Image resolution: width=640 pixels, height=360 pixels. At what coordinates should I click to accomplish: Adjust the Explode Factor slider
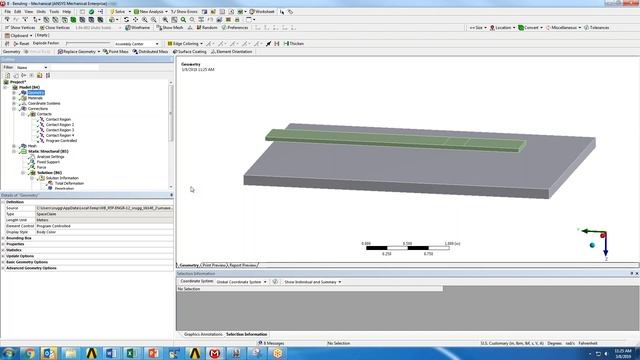pos(88,43)
